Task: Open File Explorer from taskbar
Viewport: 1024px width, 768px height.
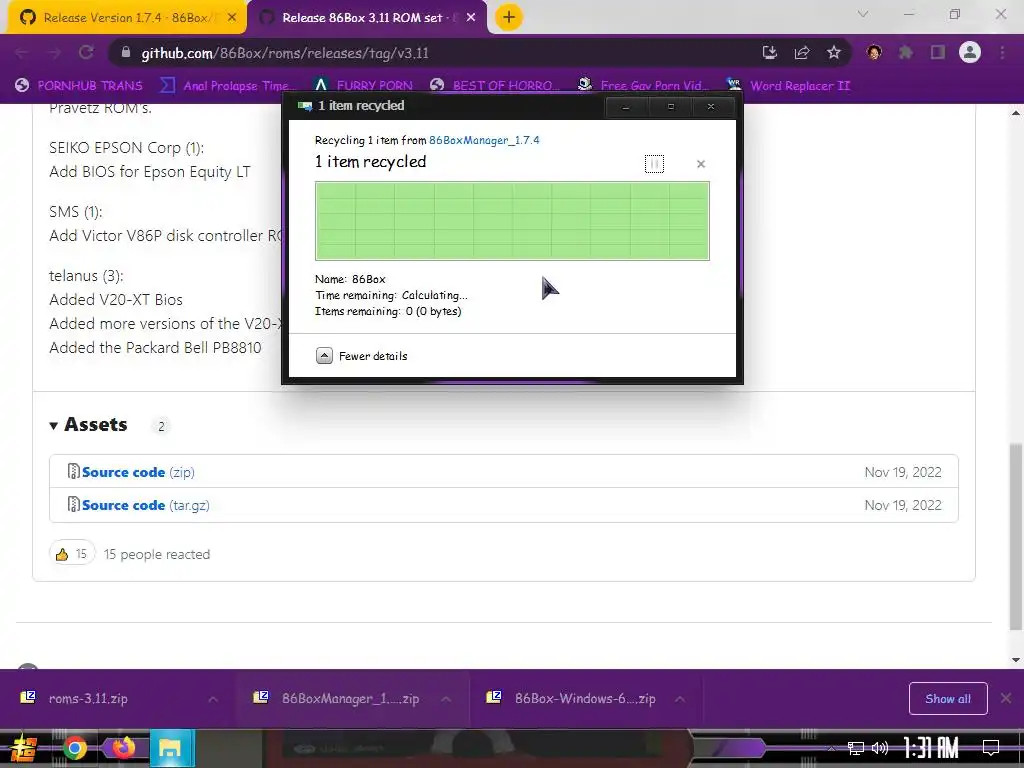Action: [172, 748]
